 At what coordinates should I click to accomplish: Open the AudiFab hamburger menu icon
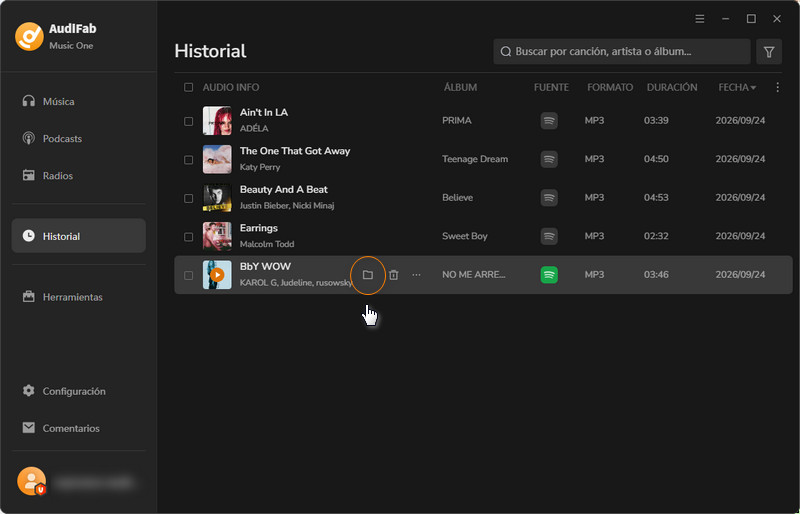pyautogui.click(x=699, y=19)
